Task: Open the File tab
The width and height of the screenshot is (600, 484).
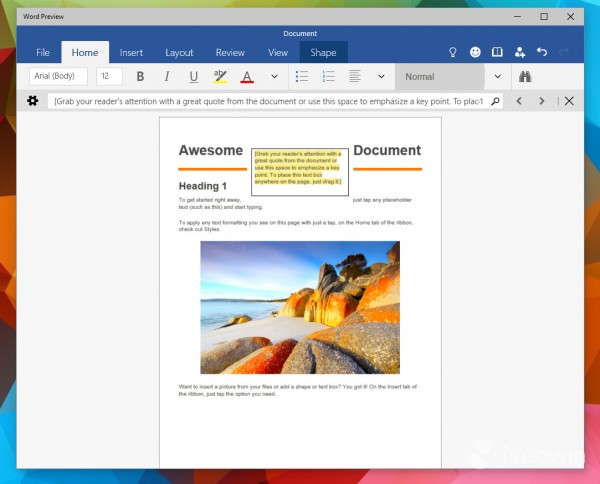Action: (43, 52)
